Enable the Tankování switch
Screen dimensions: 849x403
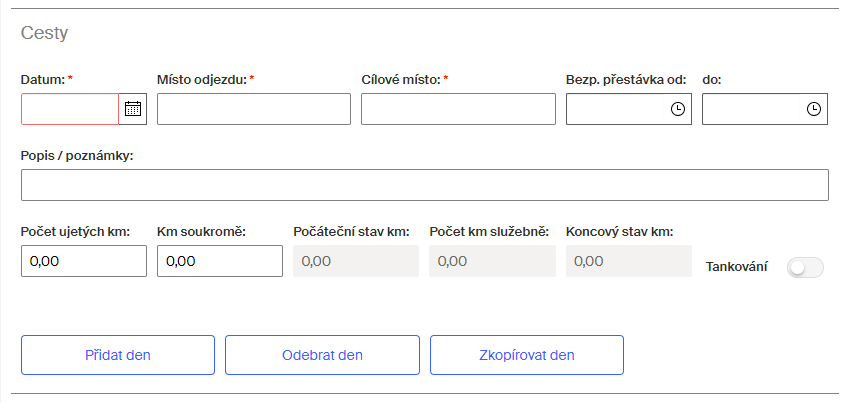(x=805, y=268)
